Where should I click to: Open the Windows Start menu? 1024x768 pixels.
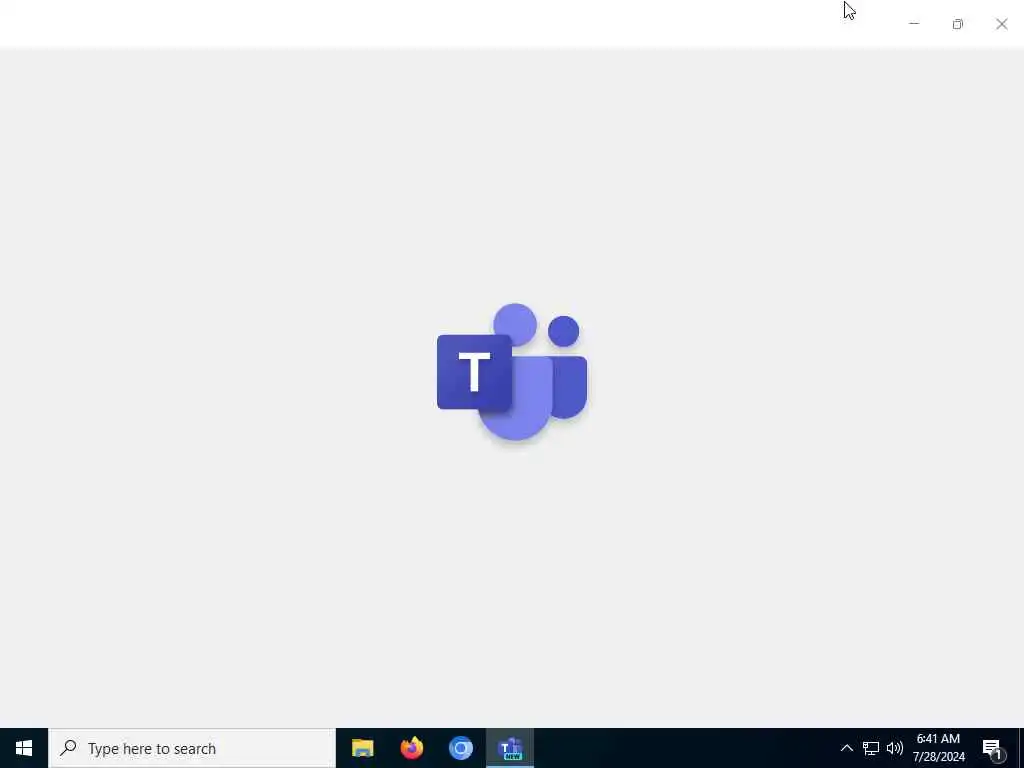pos(24,748)
